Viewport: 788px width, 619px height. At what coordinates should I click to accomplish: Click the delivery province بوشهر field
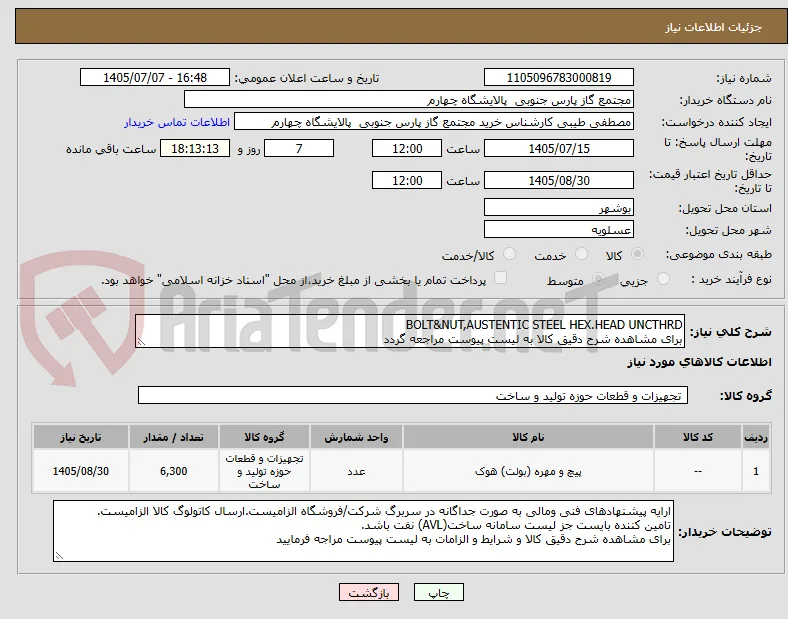coord(559,208)
